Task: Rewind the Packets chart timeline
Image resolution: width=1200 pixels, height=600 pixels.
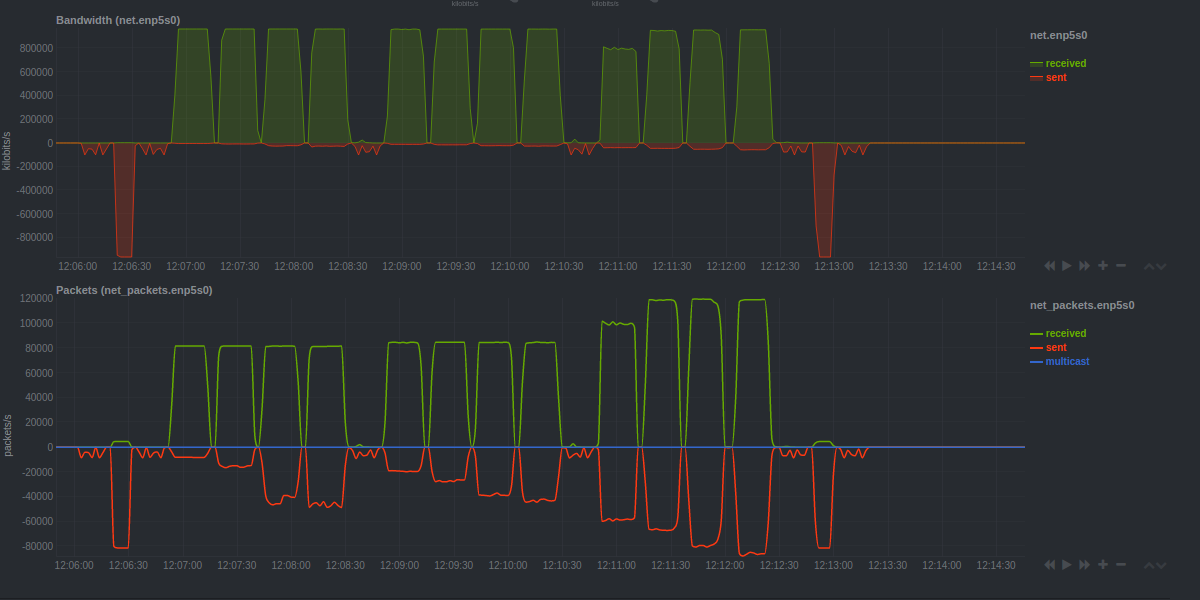Action: pos(1050,565)
